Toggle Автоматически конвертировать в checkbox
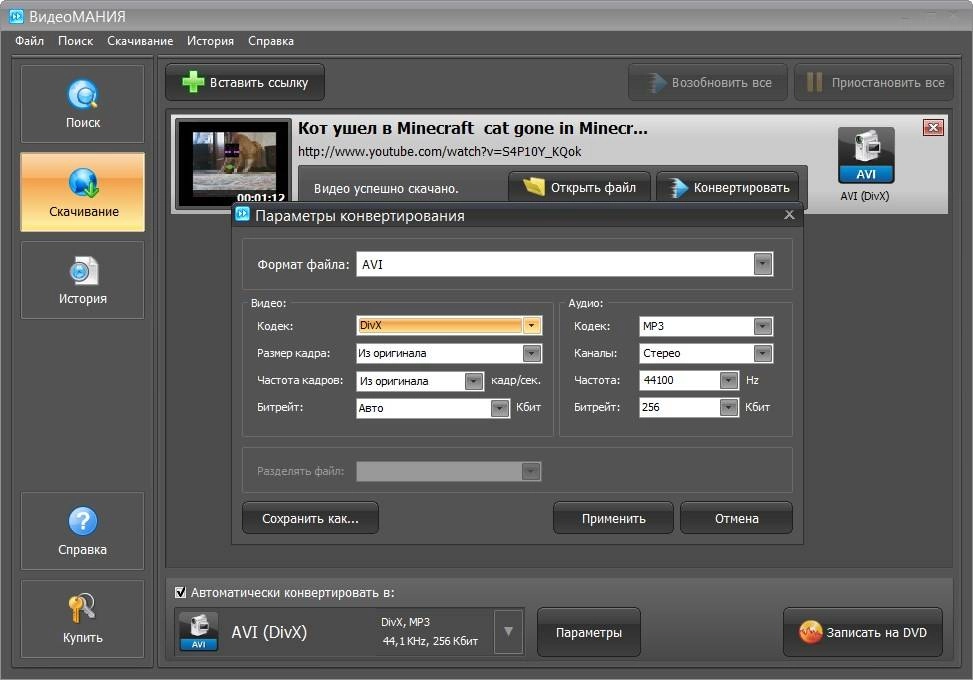 180,593
